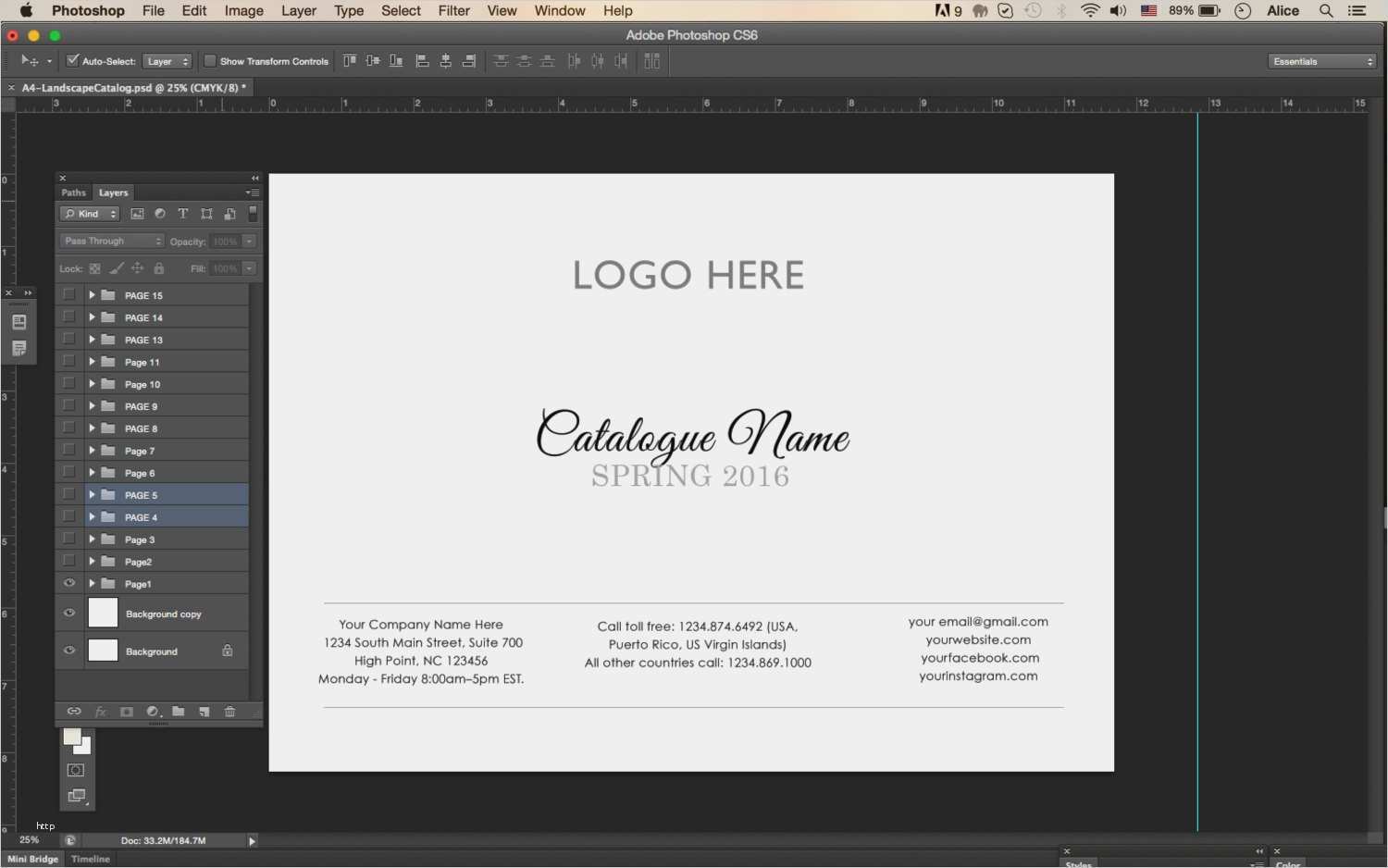Open the Essentials workspace dropdown
Viewport: 1388px width, 868px height.
click(1322, 61)
